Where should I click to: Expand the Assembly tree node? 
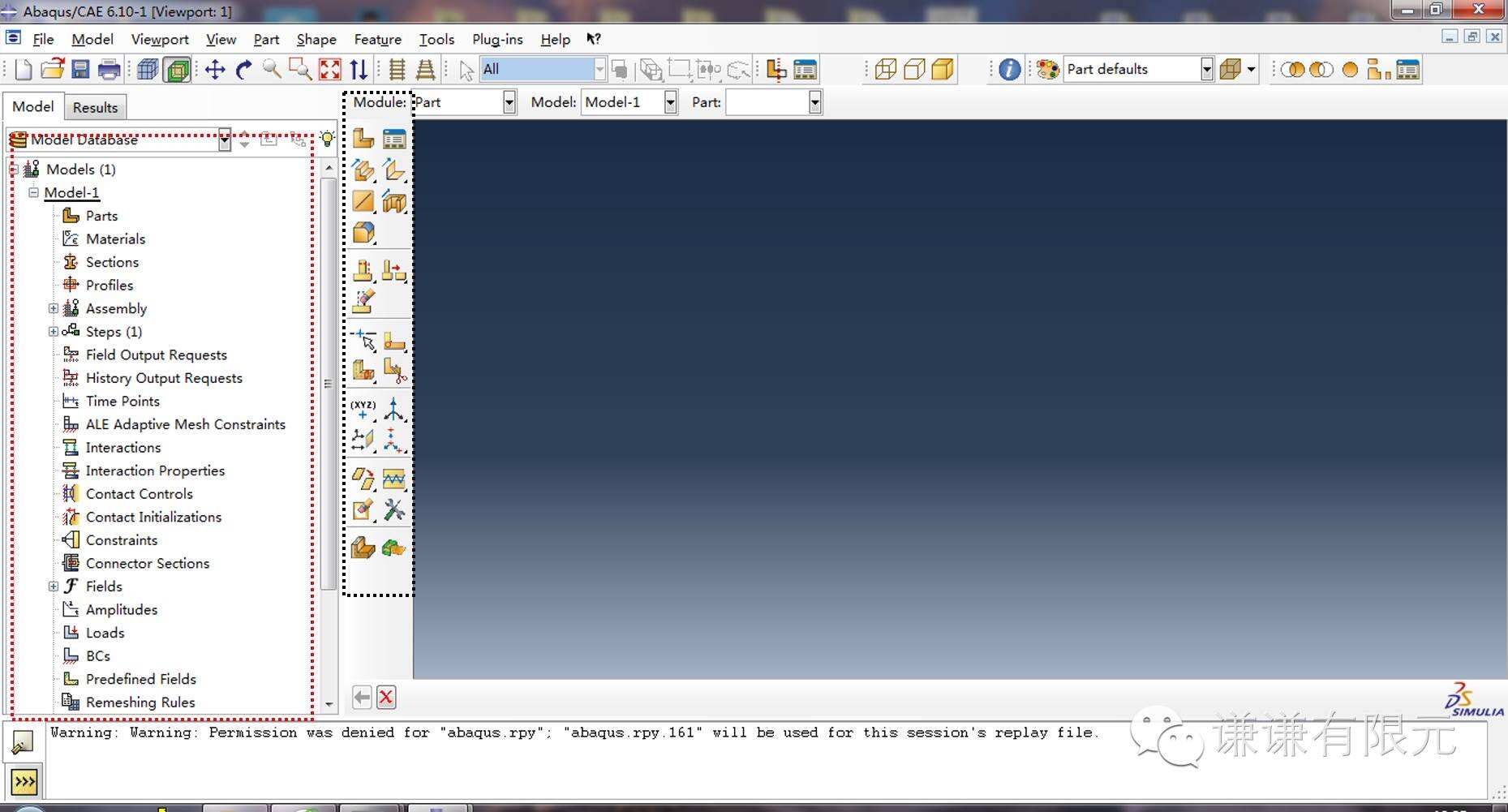click(x=54, y=308)
